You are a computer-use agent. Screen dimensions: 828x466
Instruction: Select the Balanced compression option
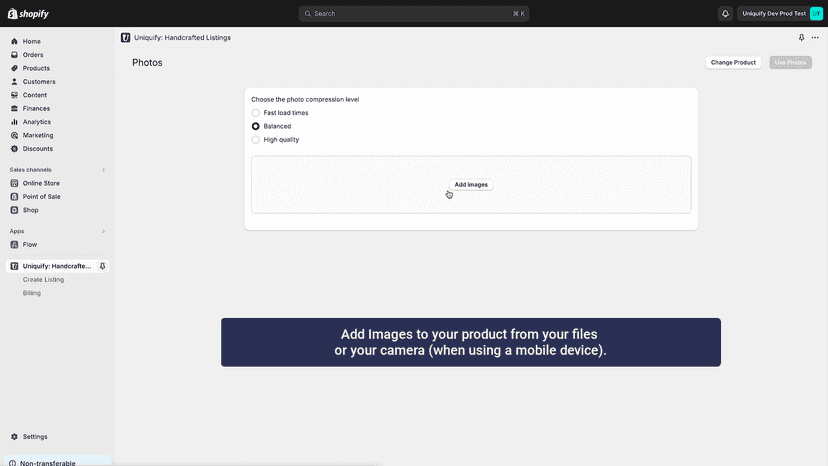coord(256,126)
